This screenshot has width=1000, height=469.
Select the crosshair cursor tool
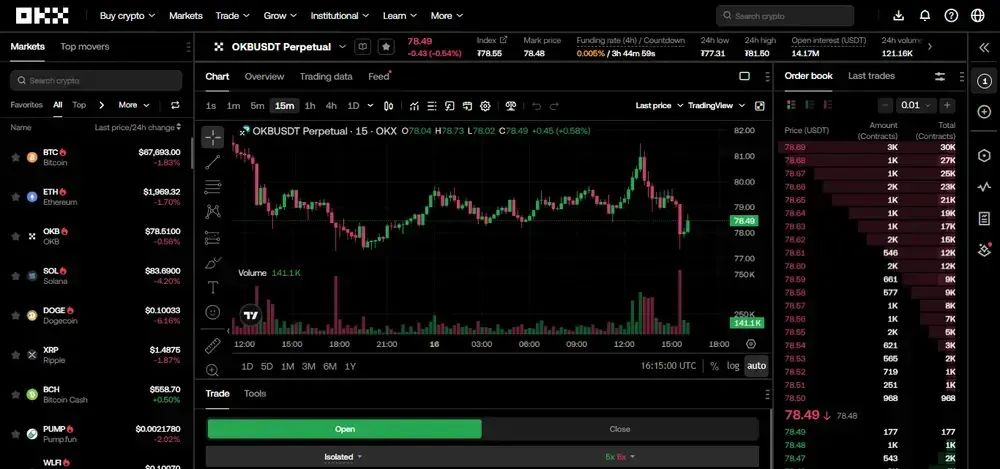[x=212, y=137]
